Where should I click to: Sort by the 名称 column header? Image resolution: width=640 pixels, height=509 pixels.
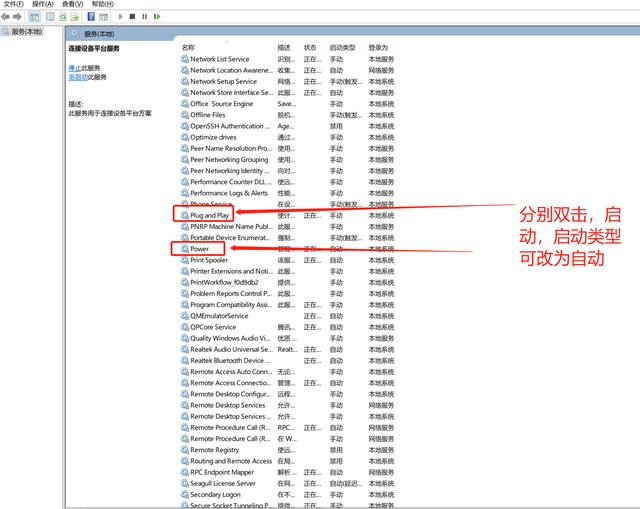click(189, 47)
